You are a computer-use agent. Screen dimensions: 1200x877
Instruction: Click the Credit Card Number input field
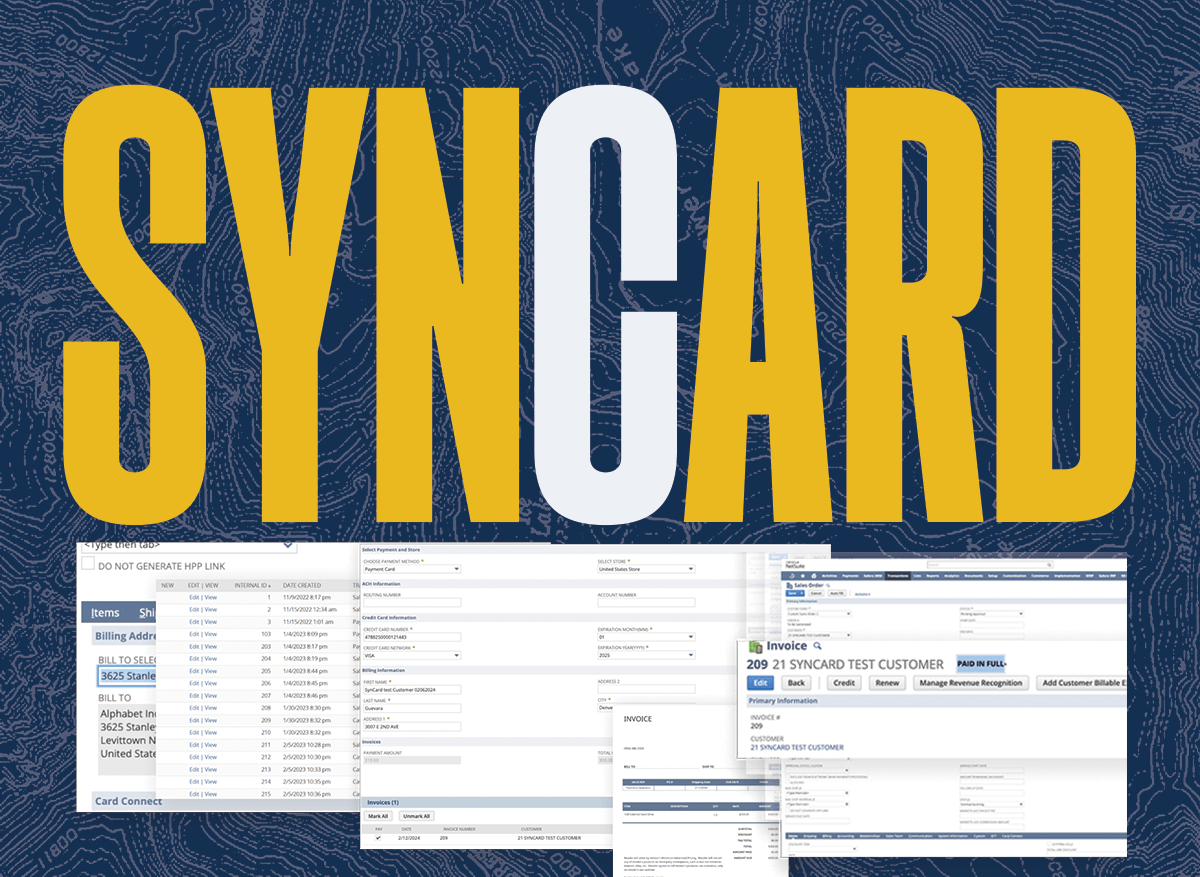click(411, 637)
